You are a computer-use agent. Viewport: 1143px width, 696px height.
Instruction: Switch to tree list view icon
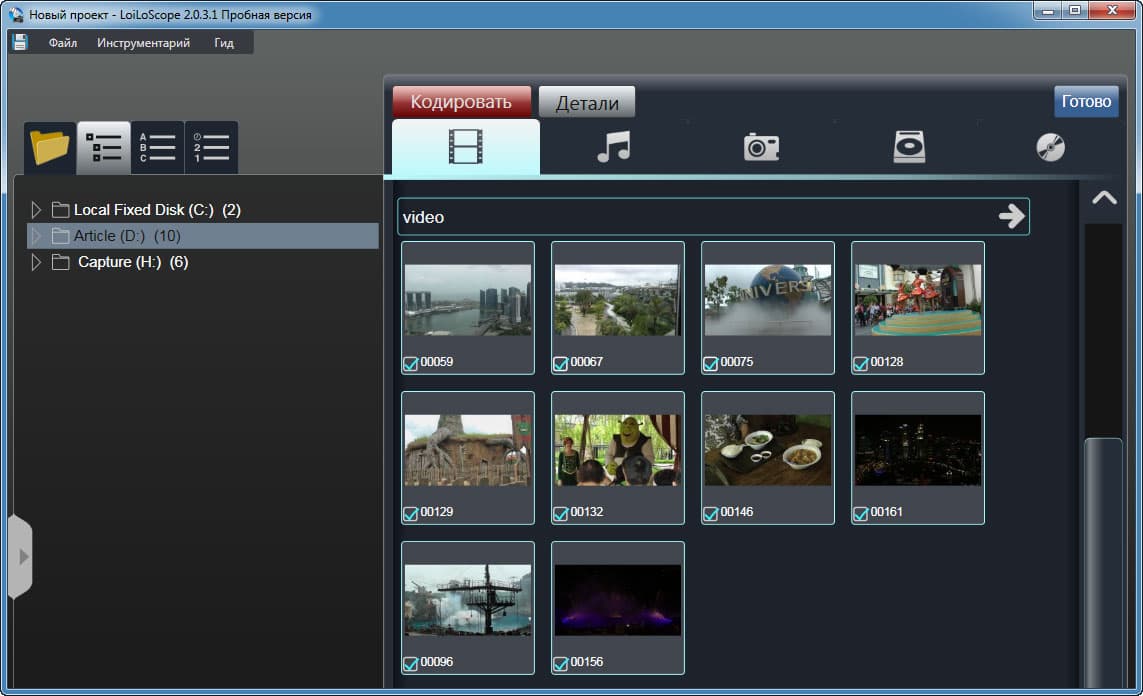(104, 148)
